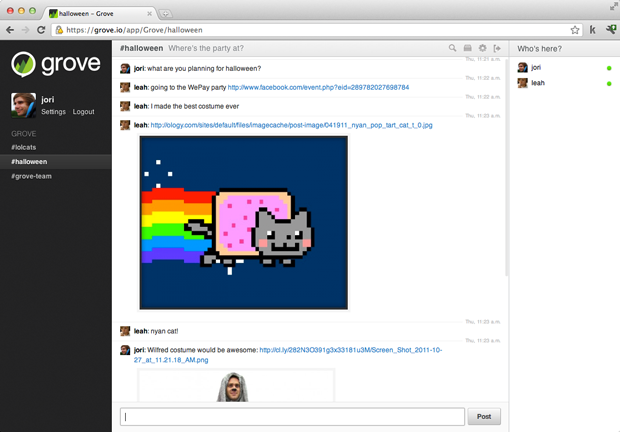Open the cl.ly Screen_Shot png link
The height and width of the screenshot is (432, 620).
click(288, 355)
